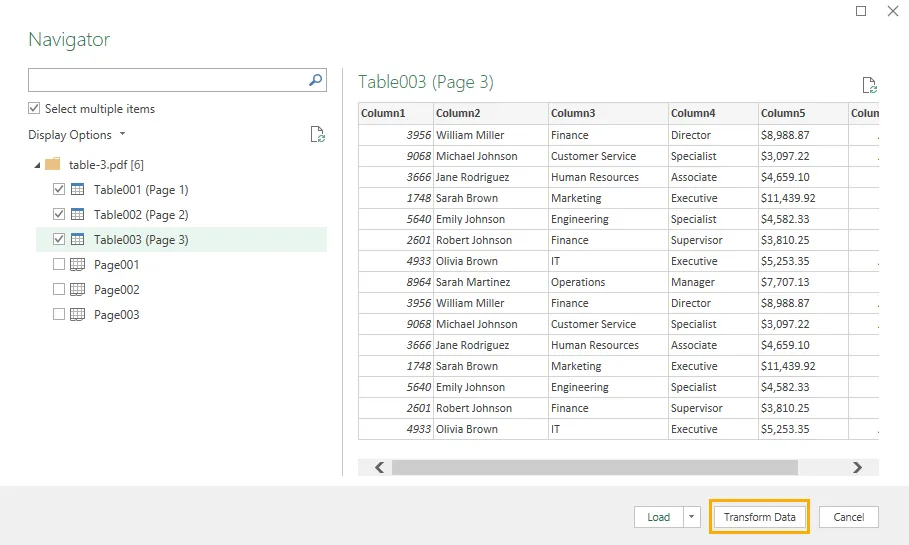Click the Column3 header

pyautogui.click(x=608, y=113)
